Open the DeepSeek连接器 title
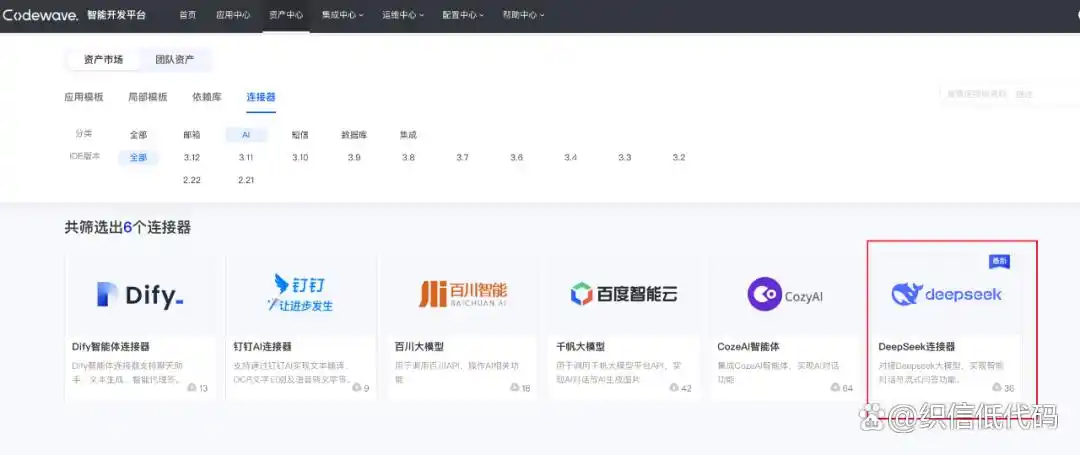 pyautogui.click(x=917, y=346)
